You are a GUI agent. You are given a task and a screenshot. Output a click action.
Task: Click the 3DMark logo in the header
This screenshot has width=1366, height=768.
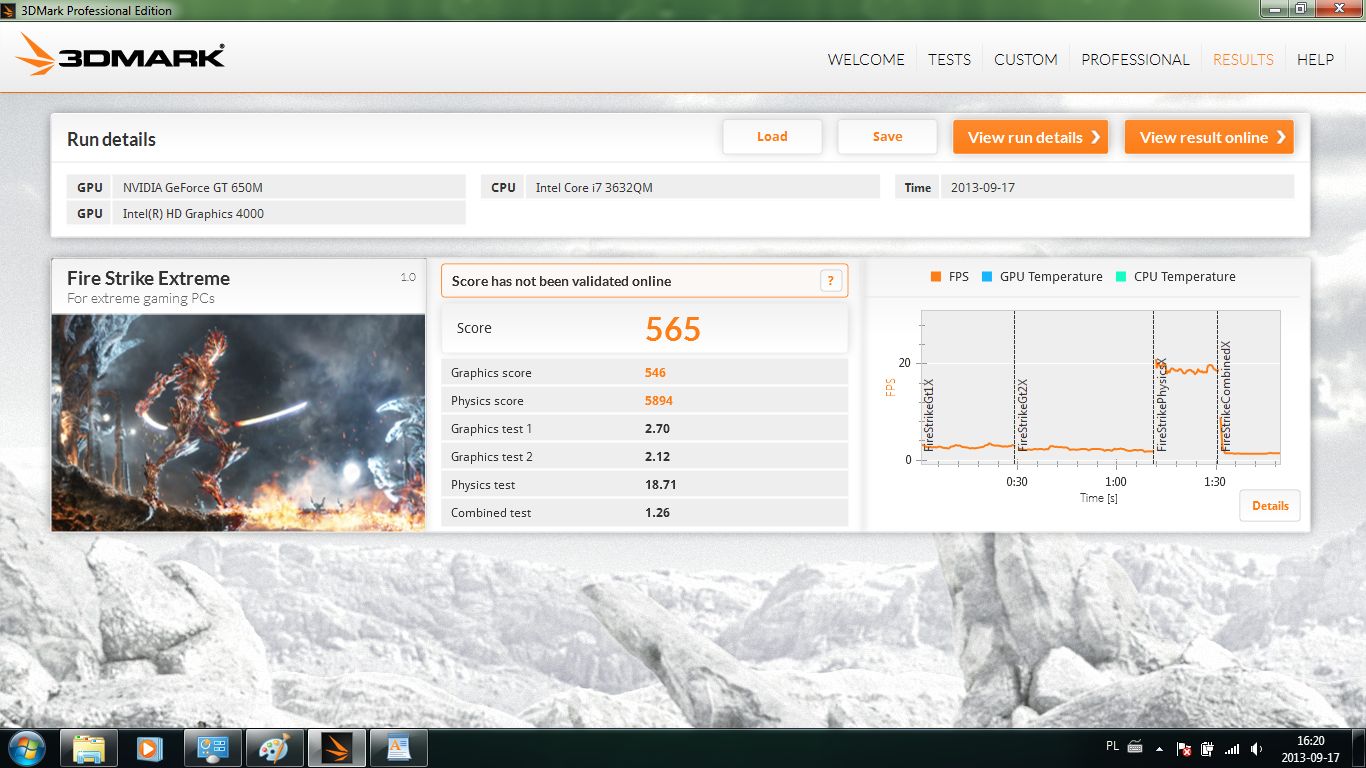click(120, 55)
